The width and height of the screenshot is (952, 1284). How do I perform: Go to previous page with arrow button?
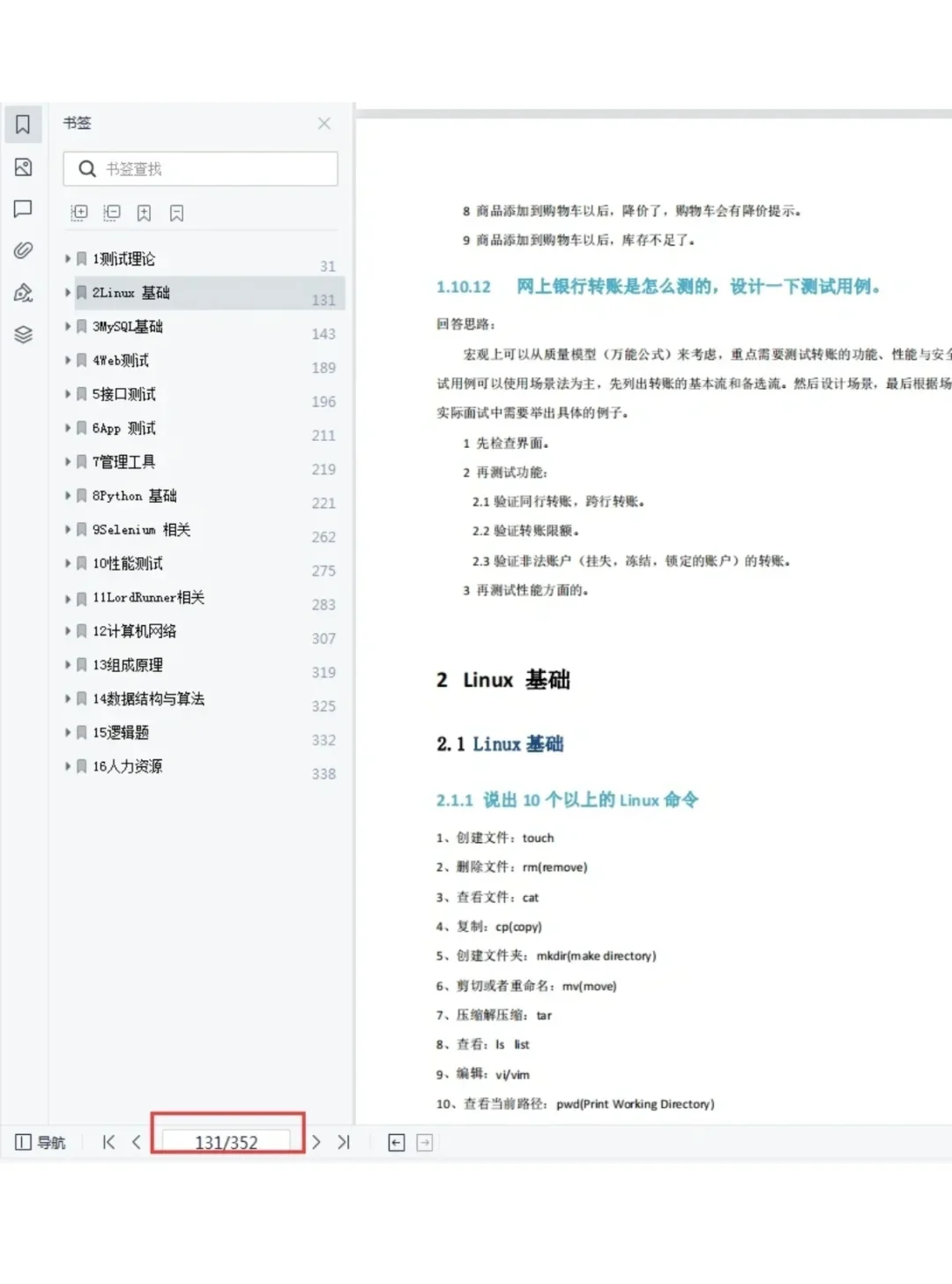click(x=136, y=1142)
